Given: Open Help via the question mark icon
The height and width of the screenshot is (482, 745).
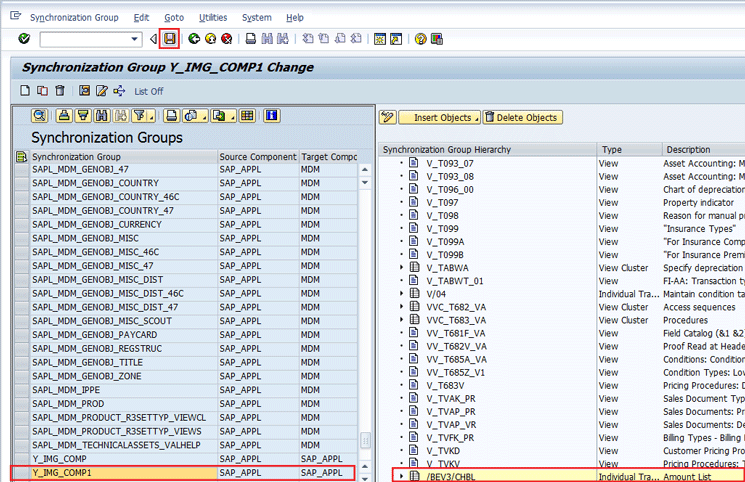Looking at the screenshot, I should tap(421, 39).
